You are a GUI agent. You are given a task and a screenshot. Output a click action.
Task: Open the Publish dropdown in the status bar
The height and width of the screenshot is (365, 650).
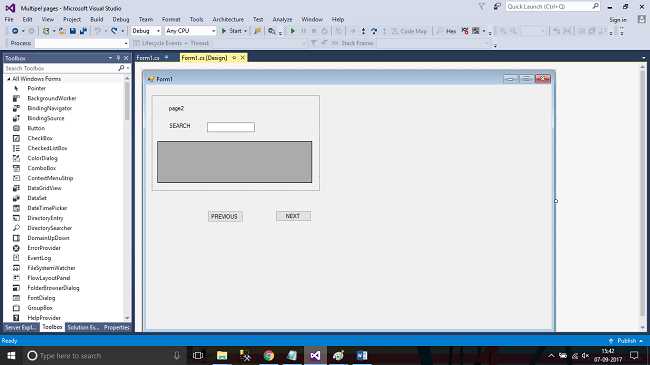(641, 341)
